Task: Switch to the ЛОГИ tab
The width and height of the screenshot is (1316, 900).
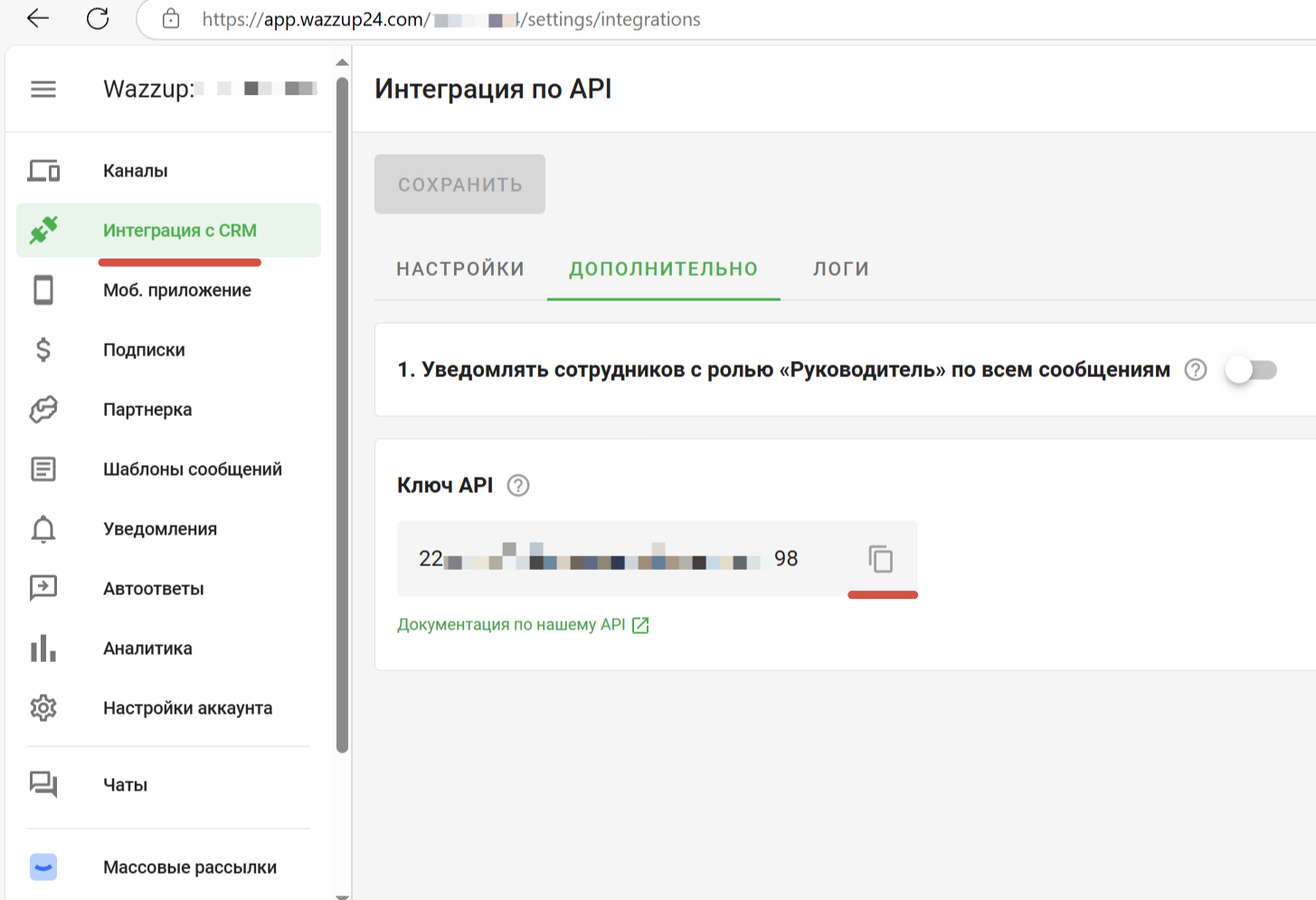Action: click(x=841, y=269)
